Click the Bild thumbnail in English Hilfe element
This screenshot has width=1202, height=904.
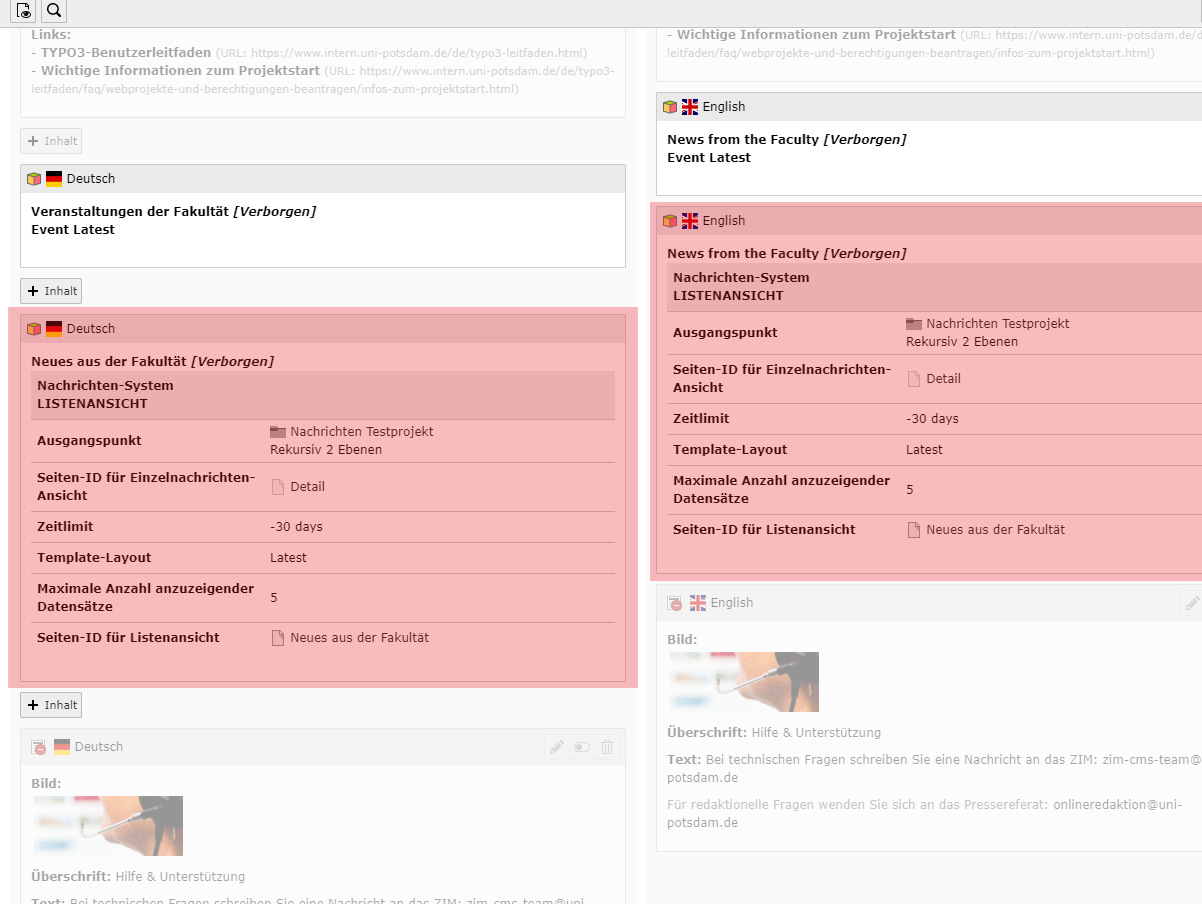coord(743,681)
